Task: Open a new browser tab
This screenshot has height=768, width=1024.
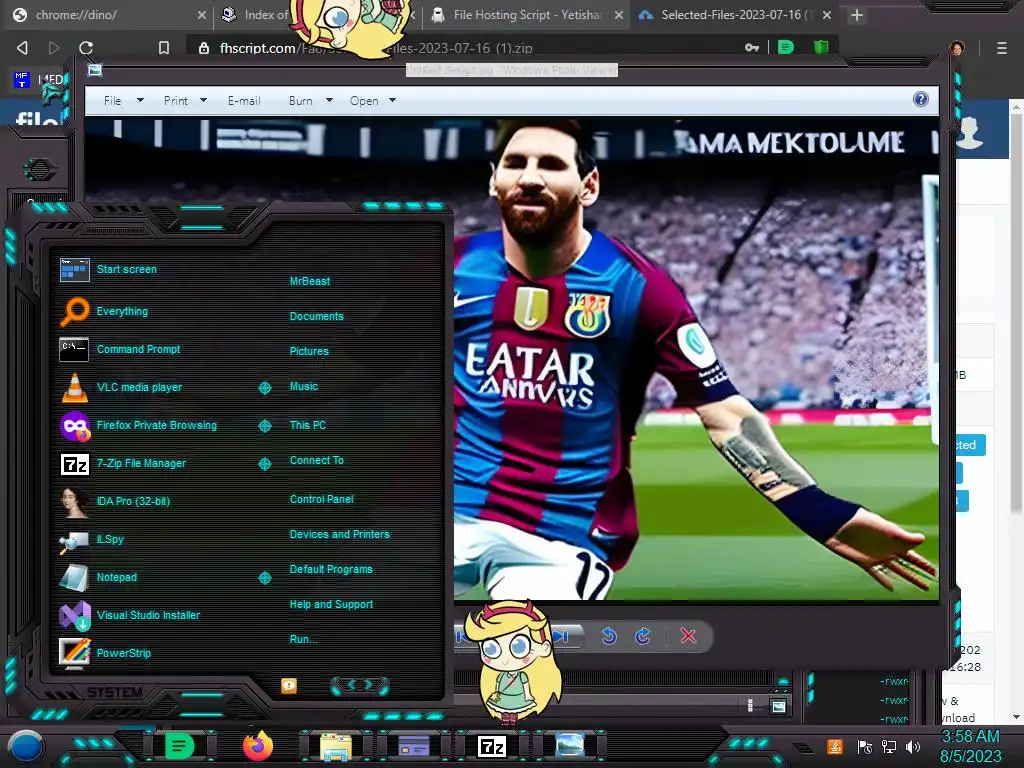Action: 857,15
